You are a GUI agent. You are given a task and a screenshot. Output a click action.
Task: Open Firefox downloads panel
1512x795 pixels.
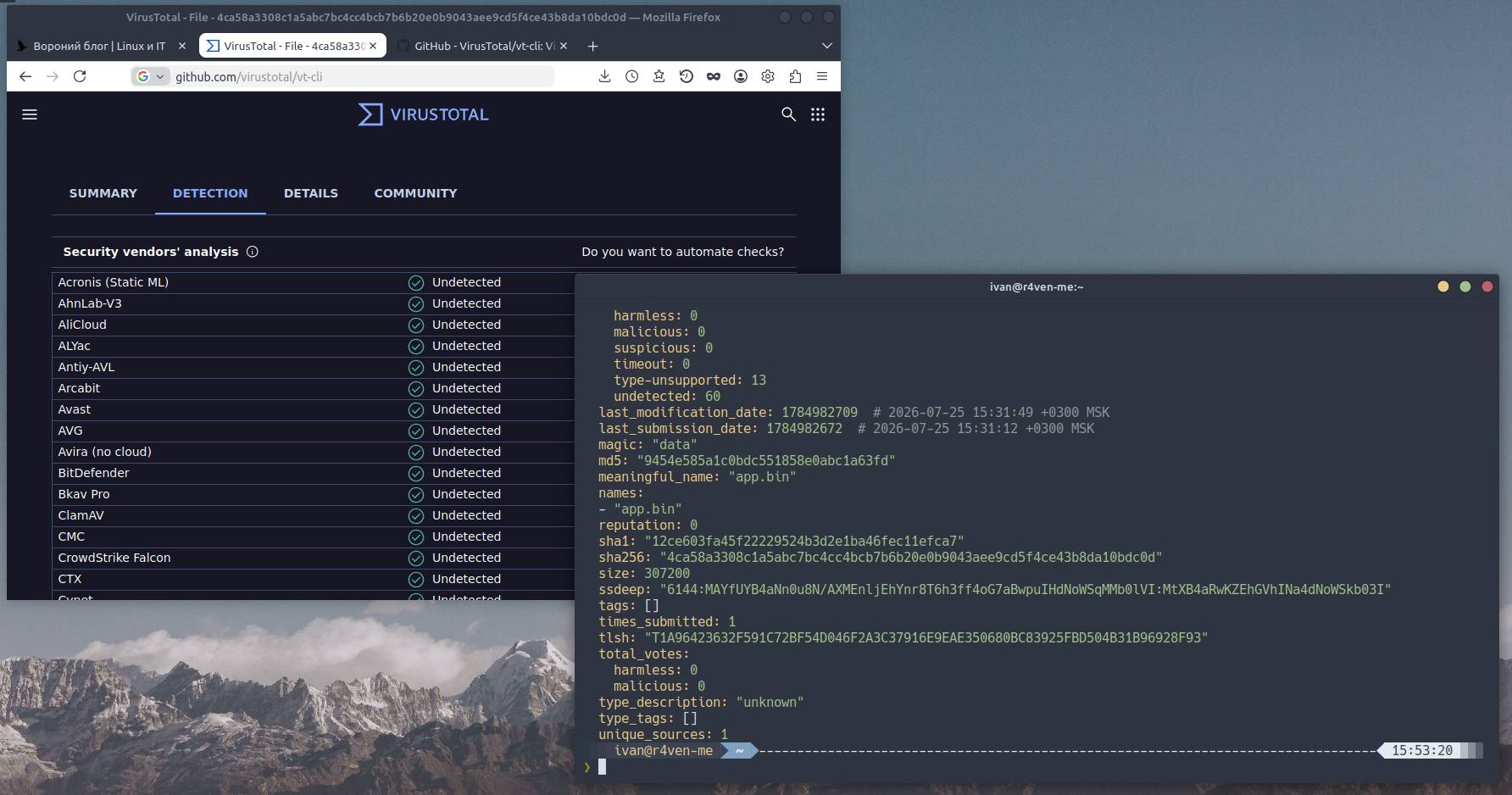[x=604, y=76]
